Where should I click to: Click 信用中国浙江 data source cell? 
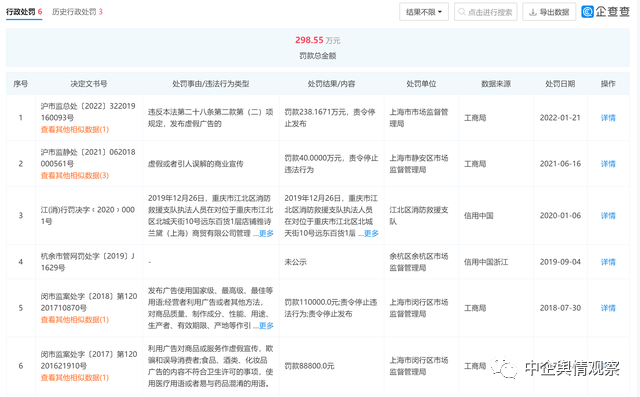(x=486, y=262)
